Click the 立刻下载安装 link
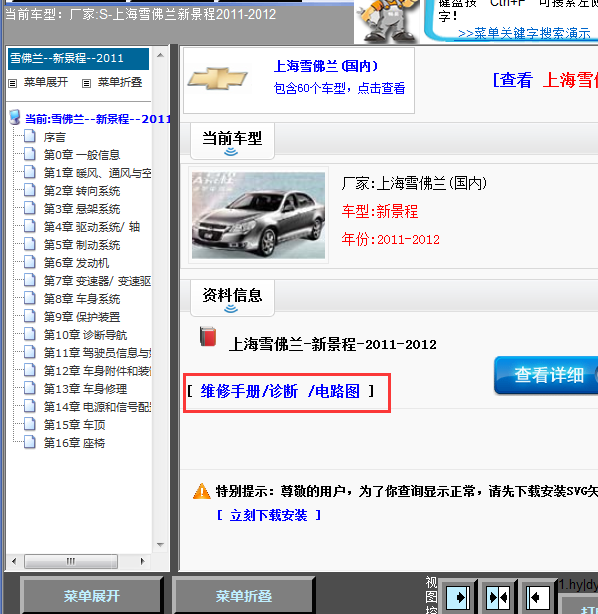598x614 pixels. [268, 515]
